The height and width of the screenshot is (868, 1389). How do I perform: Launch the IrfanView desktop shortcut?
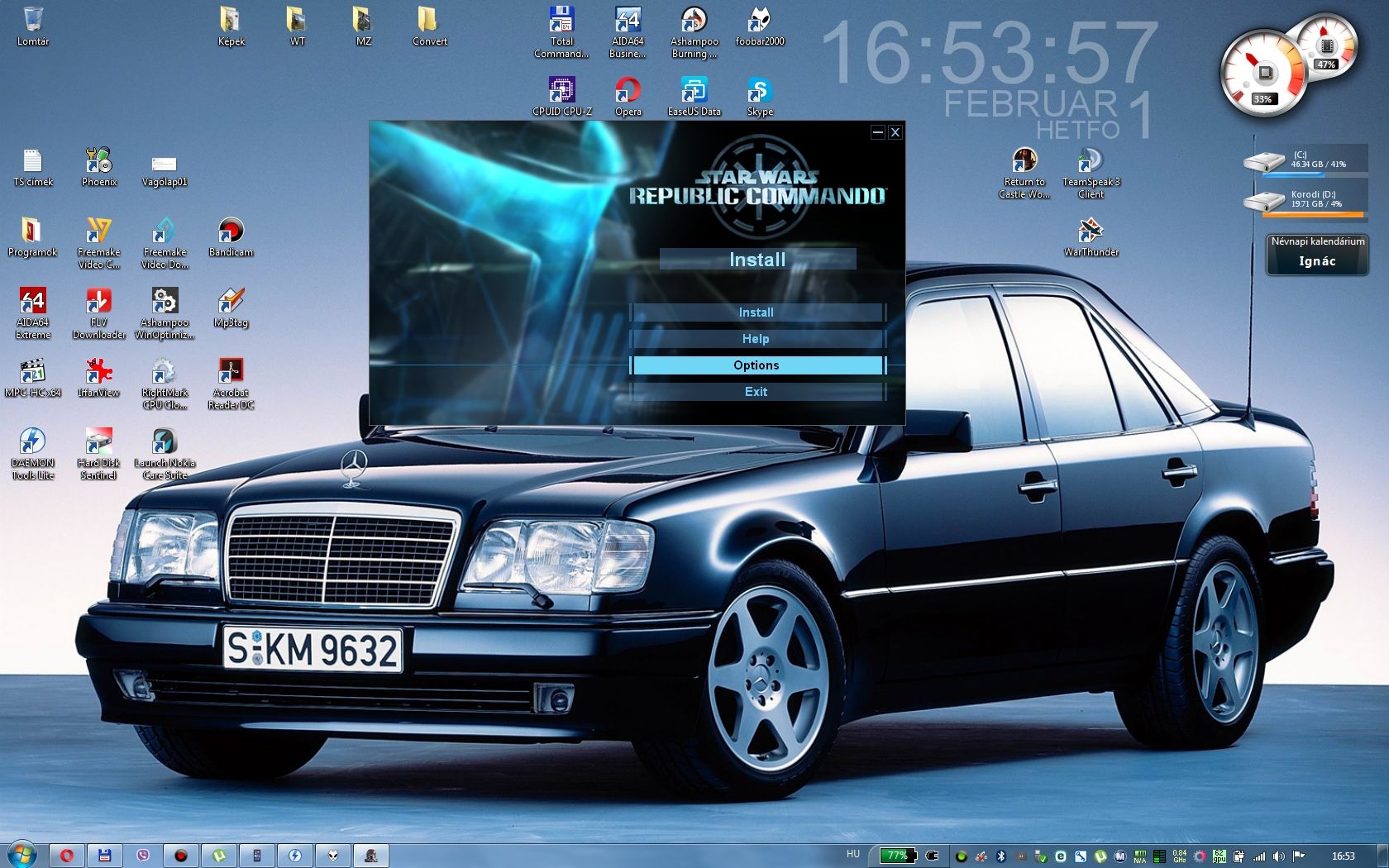coord(98,378)
